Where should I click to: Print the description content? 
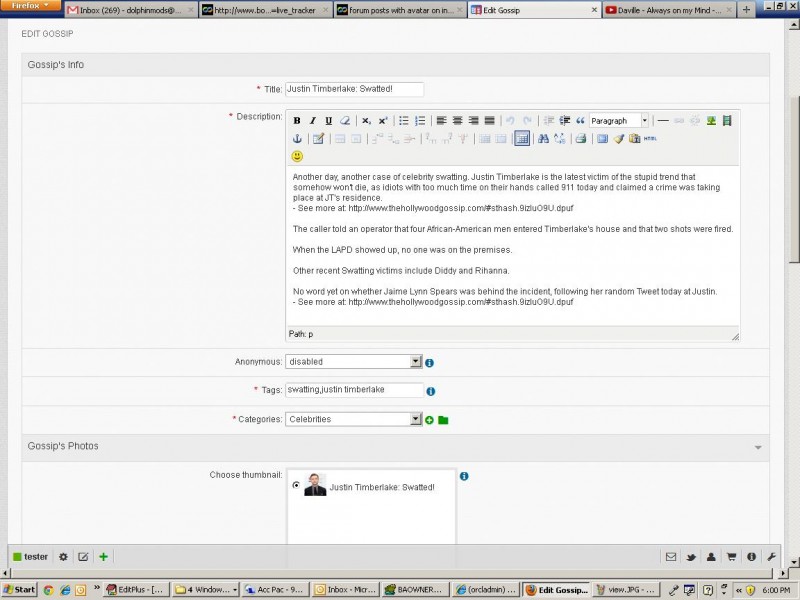coord(581,139)
